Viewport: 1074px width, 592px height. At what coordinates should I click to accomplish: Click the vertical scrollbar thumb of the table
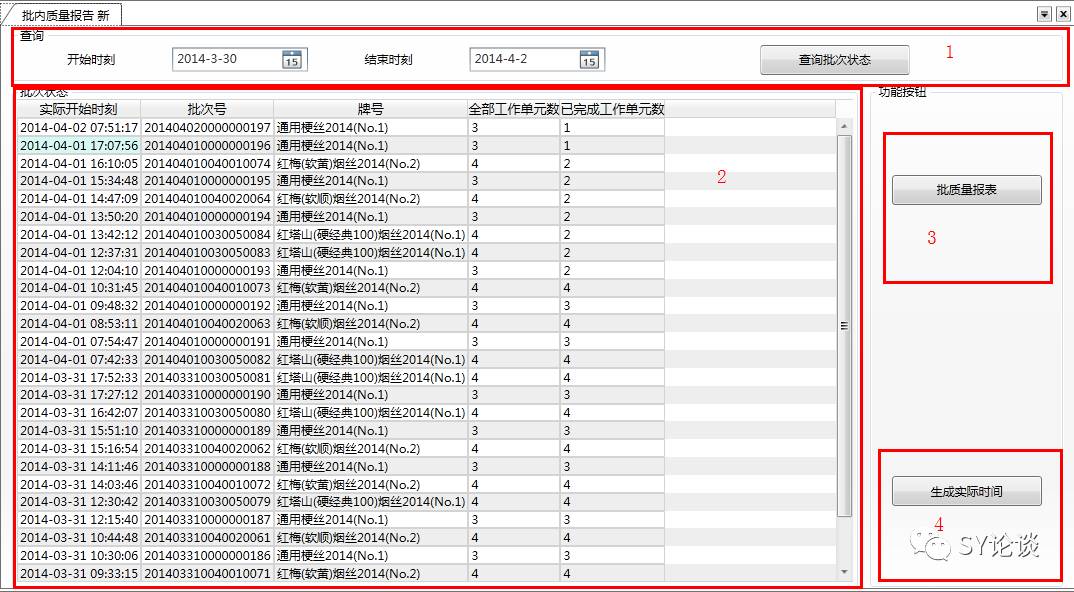844,325
